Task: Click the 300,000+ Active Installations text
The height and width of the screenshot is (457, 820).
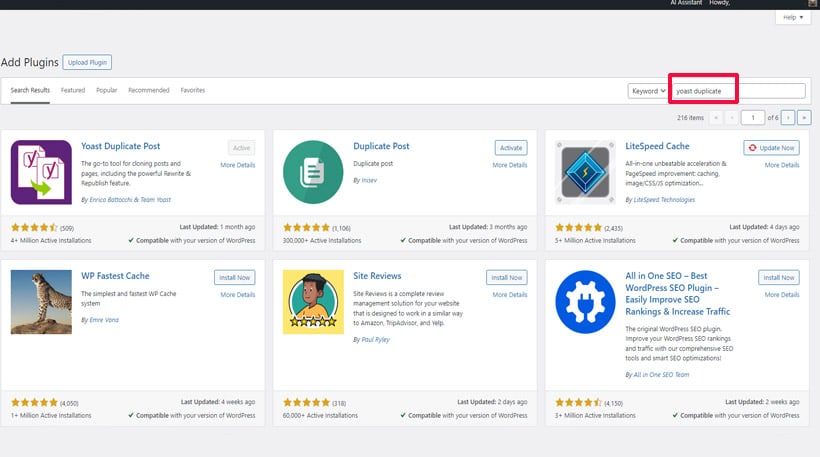Action: tap(322, 241)
